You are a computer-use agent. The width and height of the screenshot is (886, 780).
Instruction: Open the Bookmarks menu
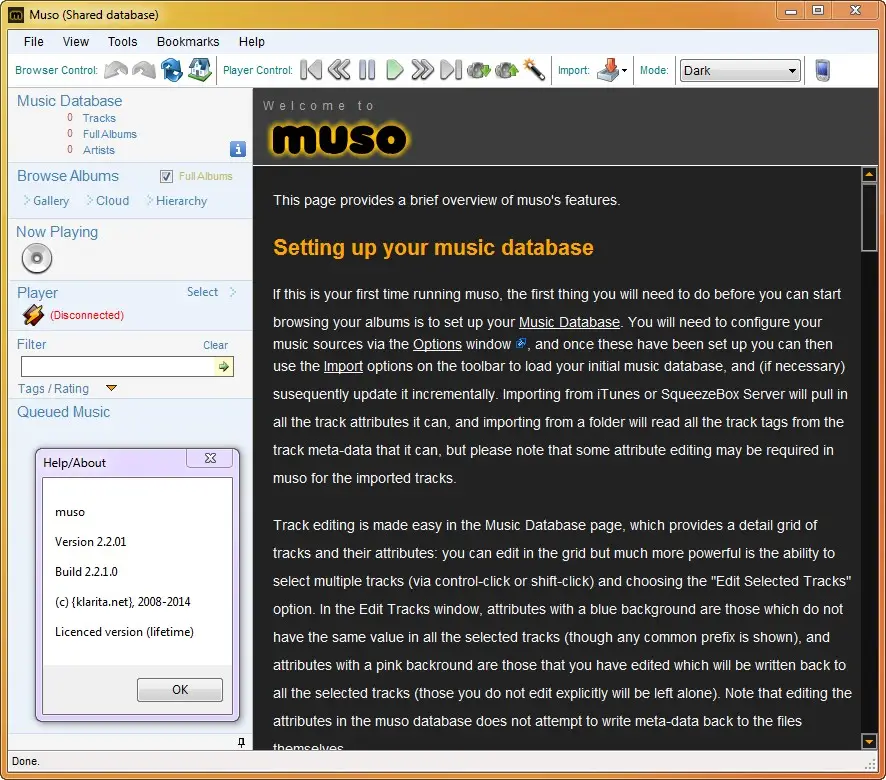click(x=188, y=42)
